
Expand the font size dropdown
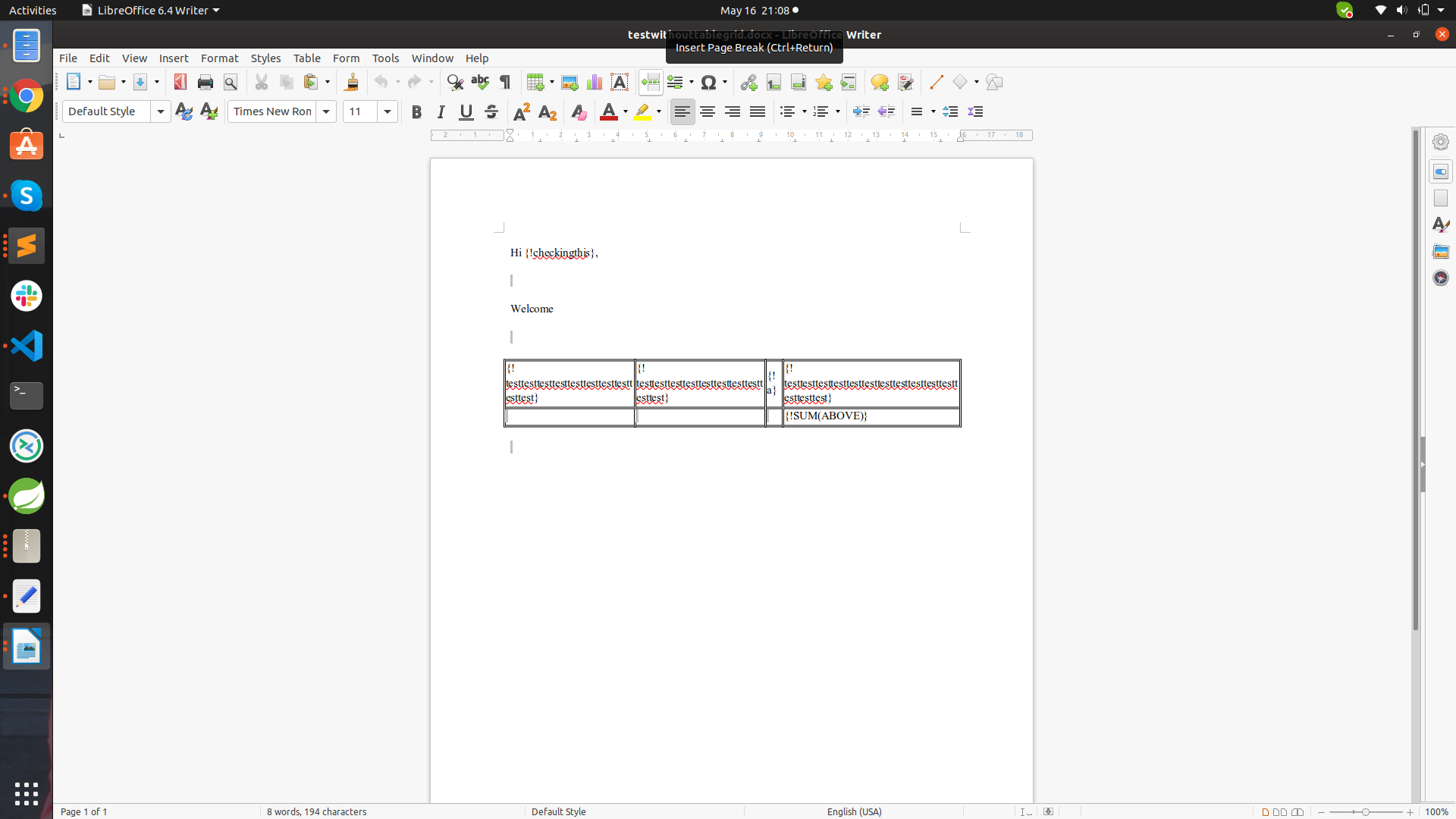(x=388, y=111)
